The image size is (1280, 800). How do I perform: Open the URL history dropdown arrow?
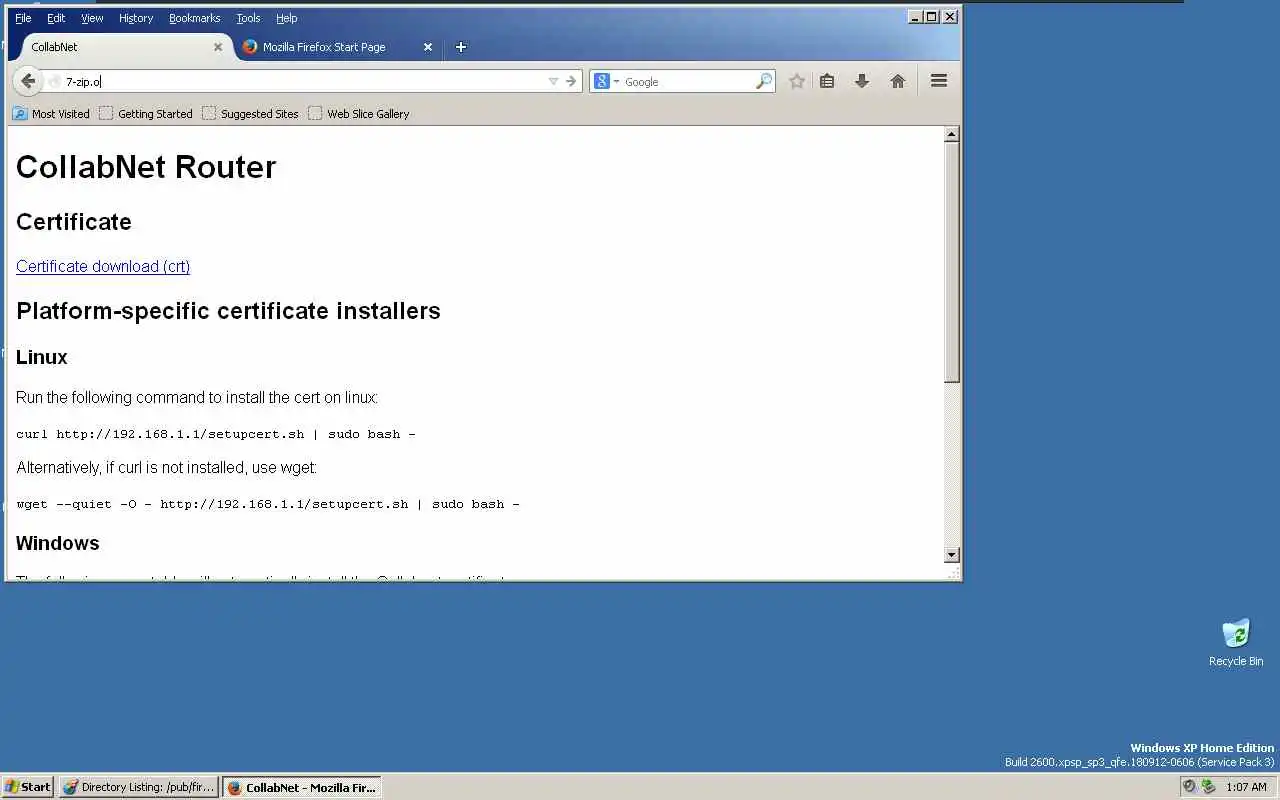(553, 81)
